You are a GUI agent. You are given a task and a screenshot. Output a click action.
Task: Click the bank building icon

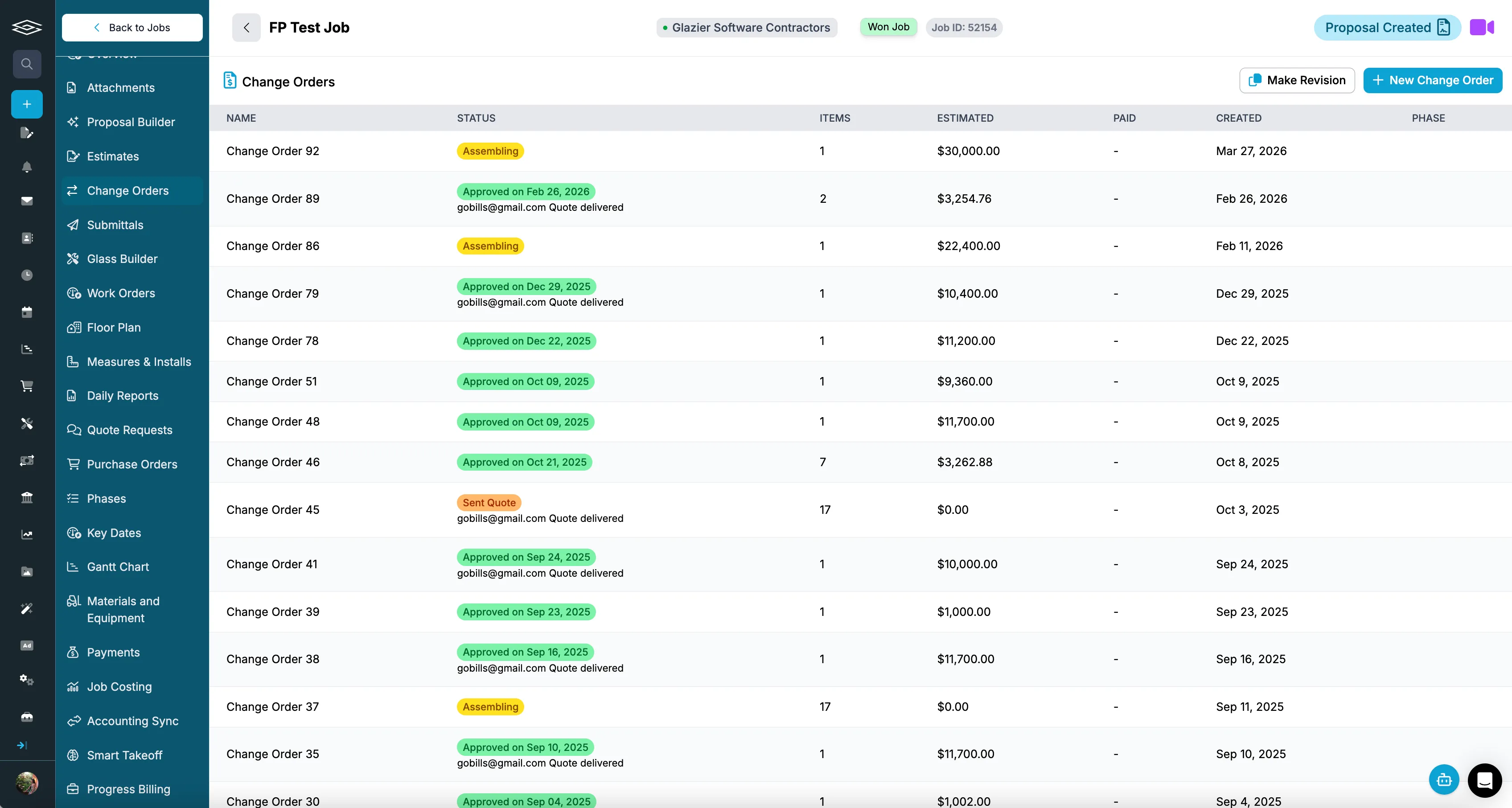click(x=27, y=497)
